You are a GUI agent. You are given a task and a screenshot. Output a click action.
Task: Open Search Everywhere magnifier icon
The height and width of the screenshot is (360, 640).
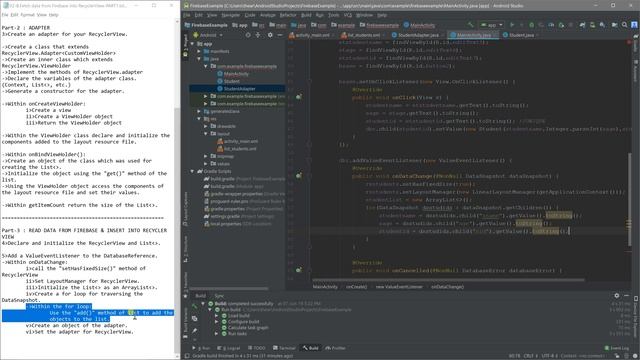click(x=624, y=25)
